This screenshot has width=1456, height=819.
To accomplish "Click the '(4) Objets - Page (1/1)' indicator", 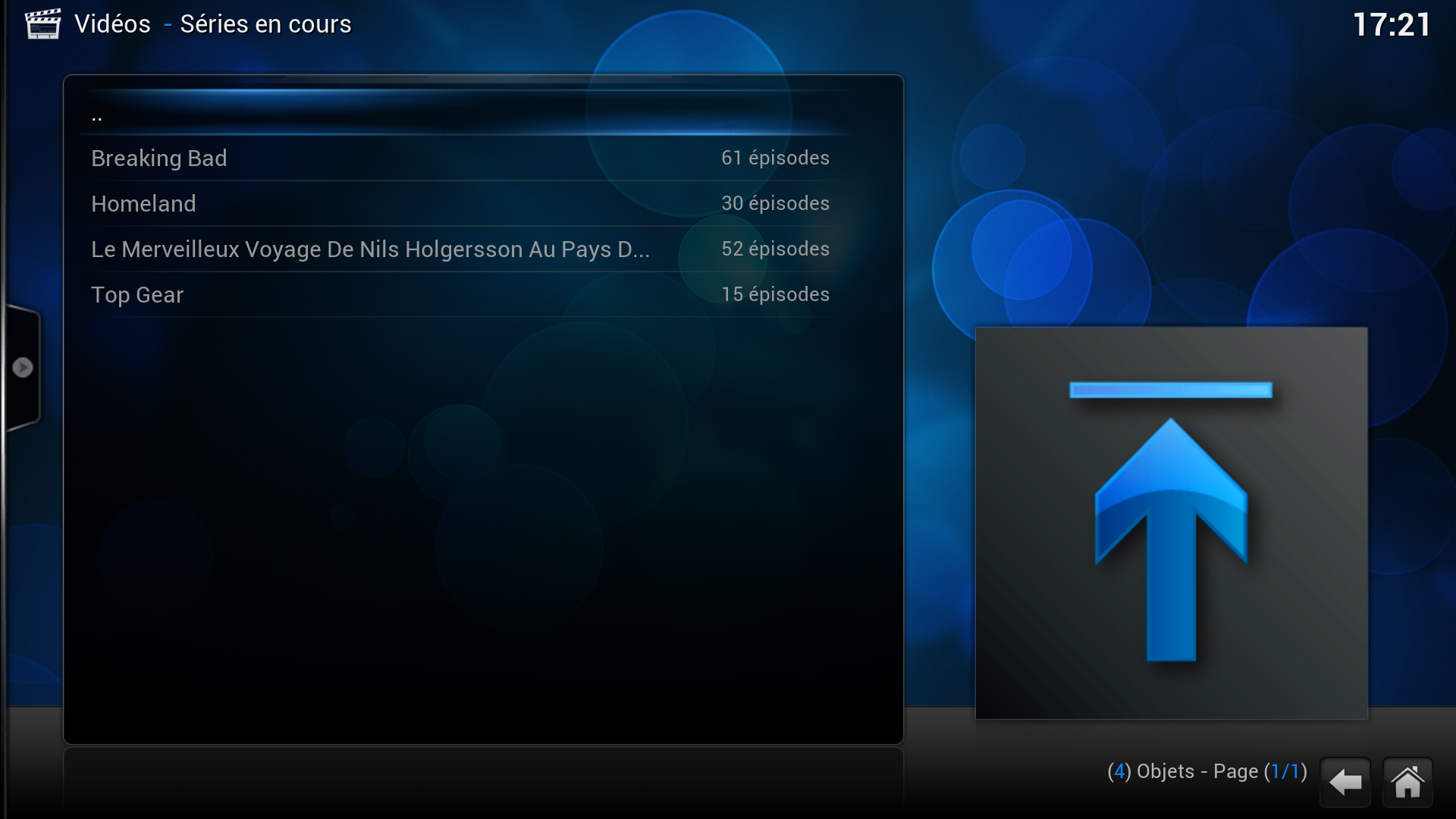I will tap(1207, 772).
